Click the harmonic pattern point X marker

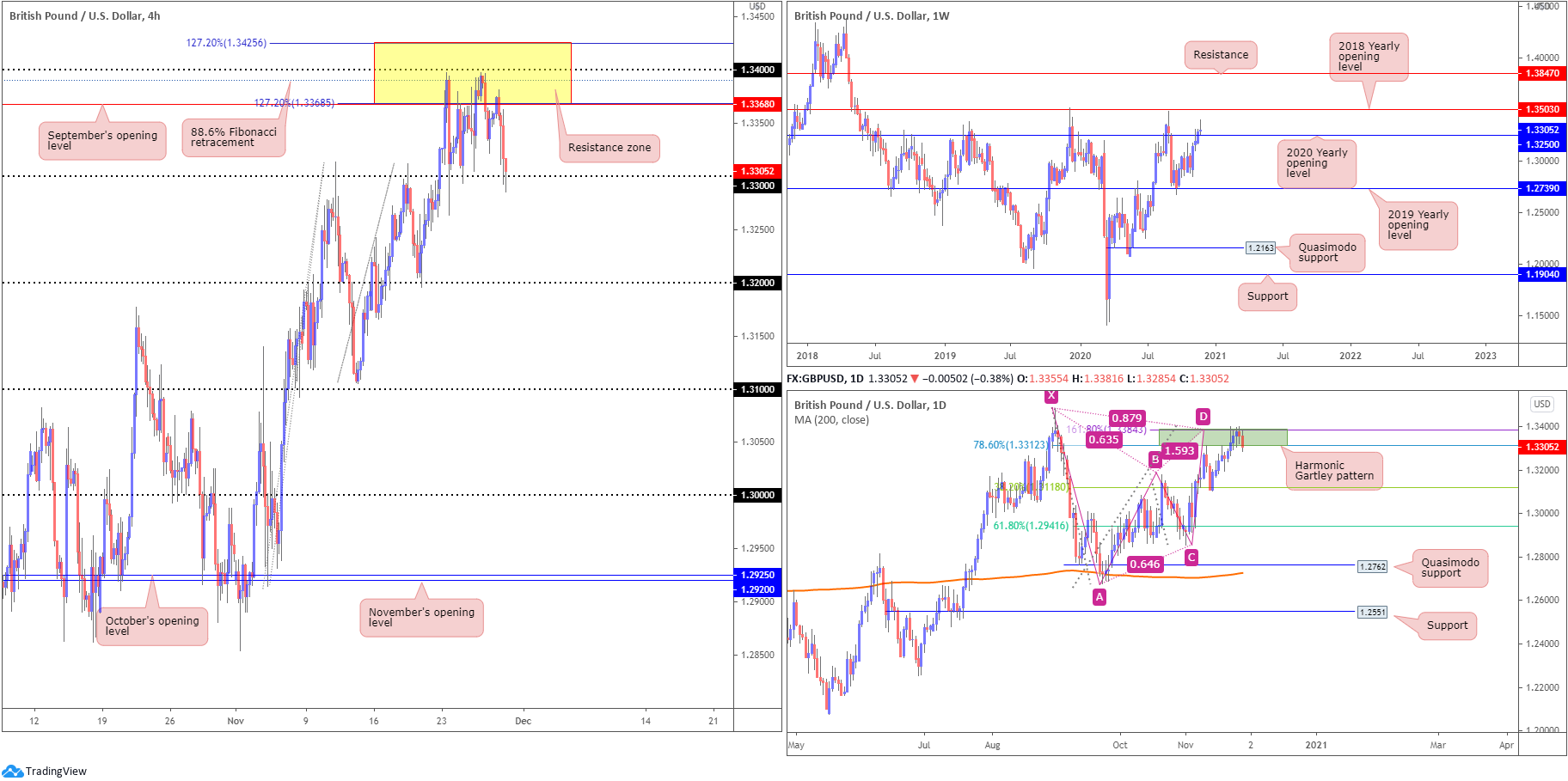pyautogui.click(x=1051, y=396)
